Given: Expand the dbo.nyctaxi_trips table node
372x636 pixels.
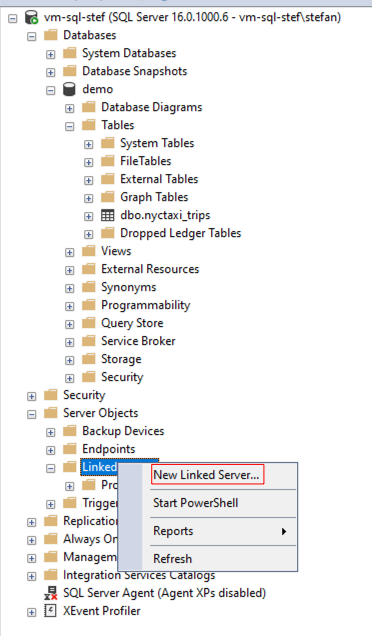Looking at the screenshot, I should click(x=88, y=216).
